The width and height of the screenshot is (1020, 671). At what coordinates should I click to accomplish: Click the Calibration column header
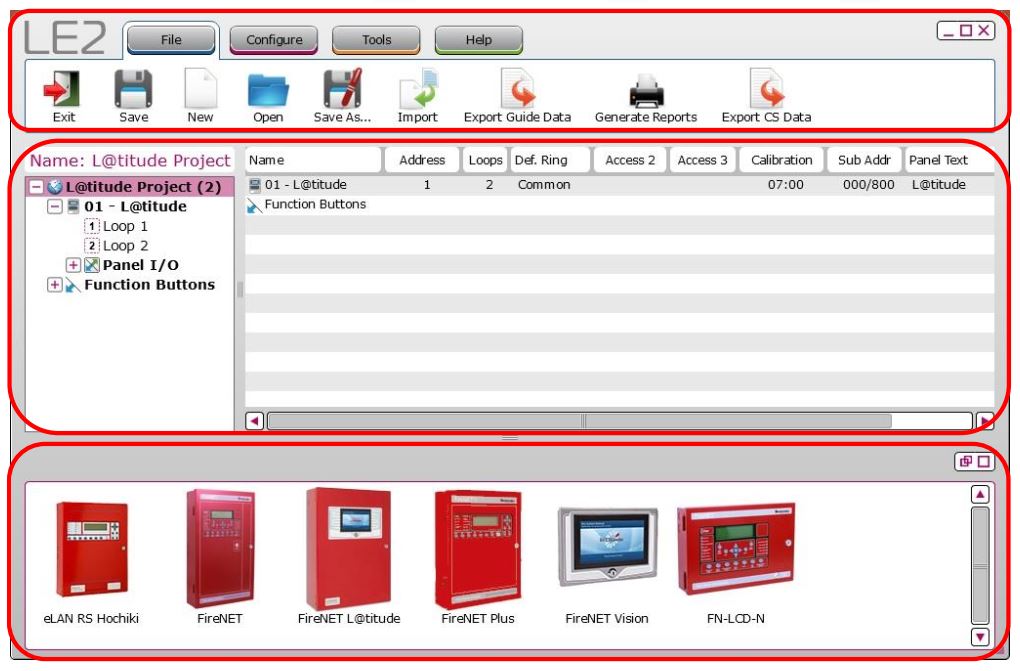[781, 160]
